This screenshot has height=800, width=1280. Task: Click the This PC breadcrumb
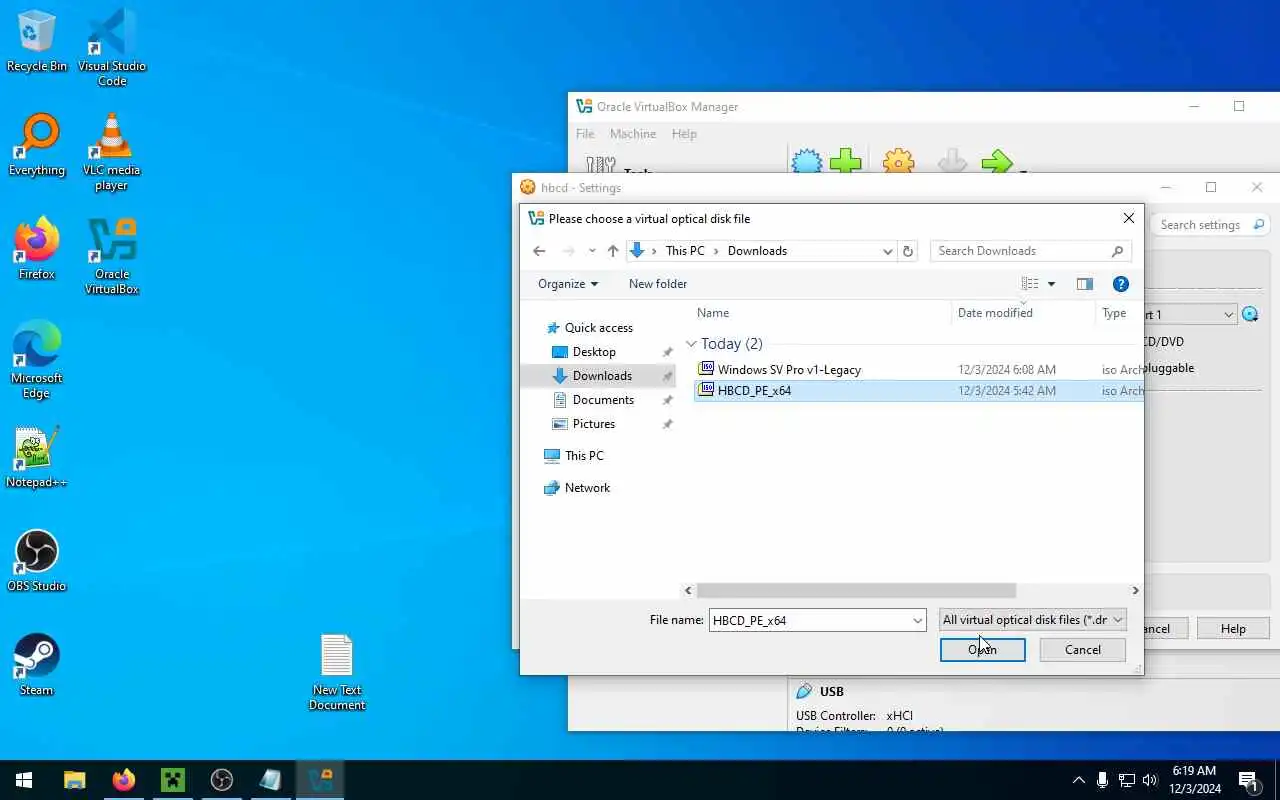pos(685,251)
